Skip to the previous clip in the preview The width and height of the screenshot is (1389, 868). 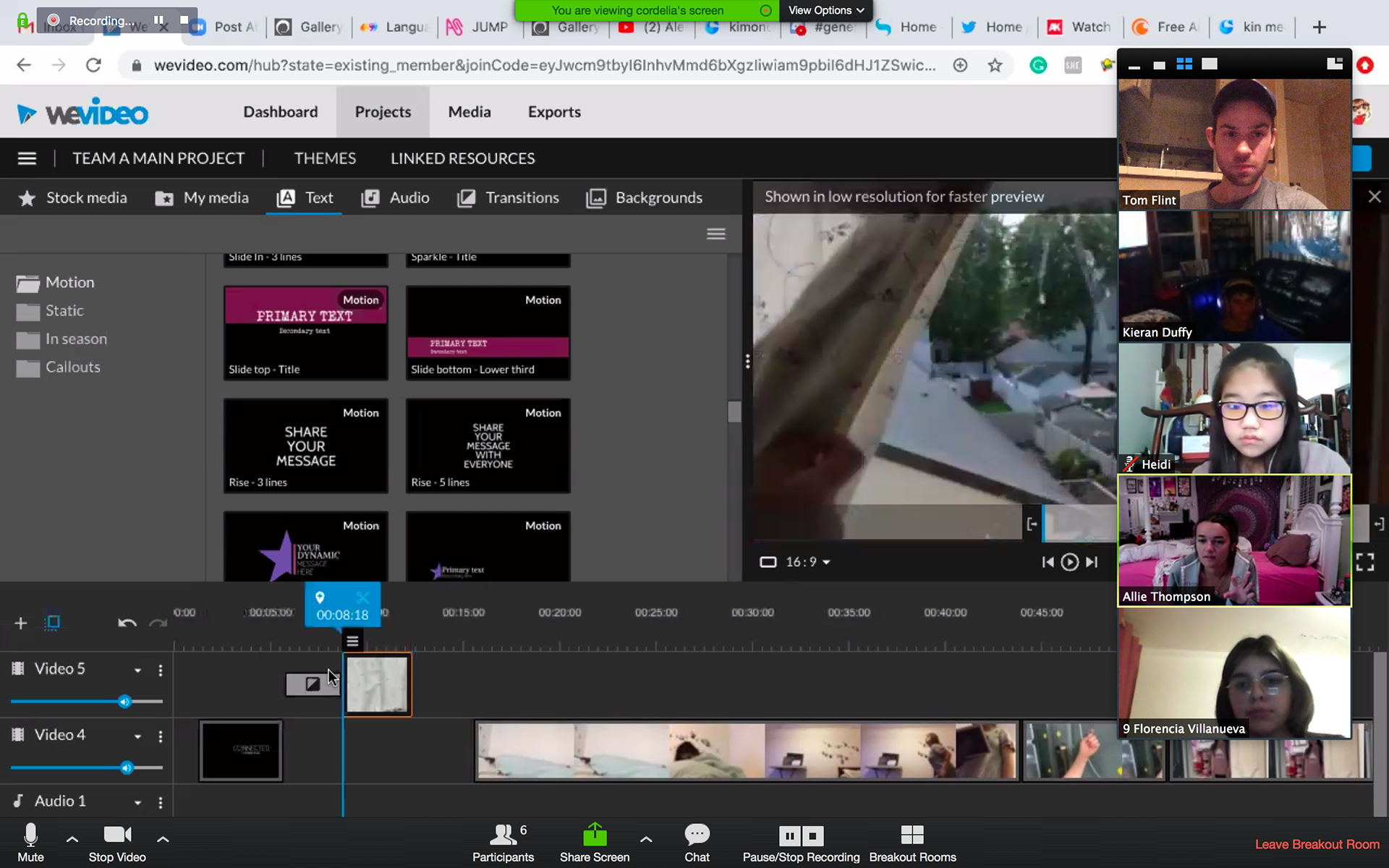tap(1047, 562)
